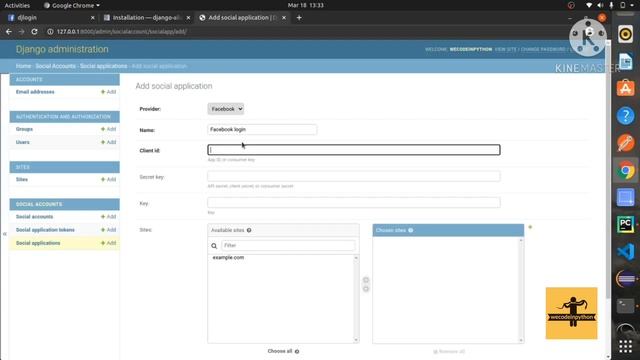
Task: Click Social Accounts in the breadcrumb
Action: 56,66
